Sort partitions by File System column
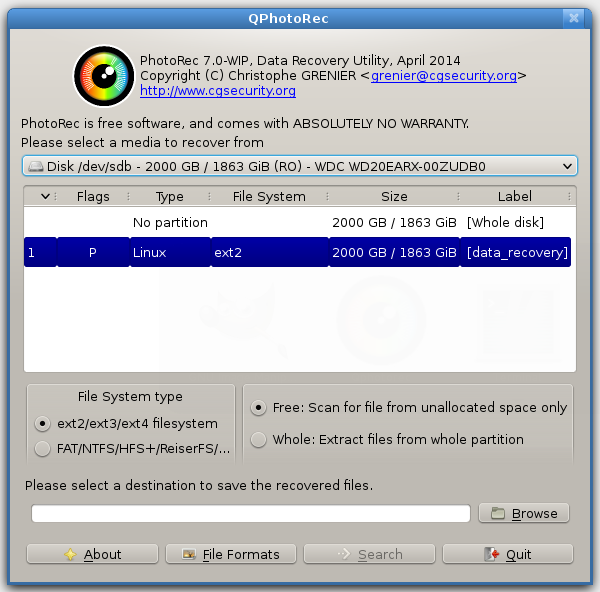This screenshot has width=600, height=592. click(x=268, y=197)
